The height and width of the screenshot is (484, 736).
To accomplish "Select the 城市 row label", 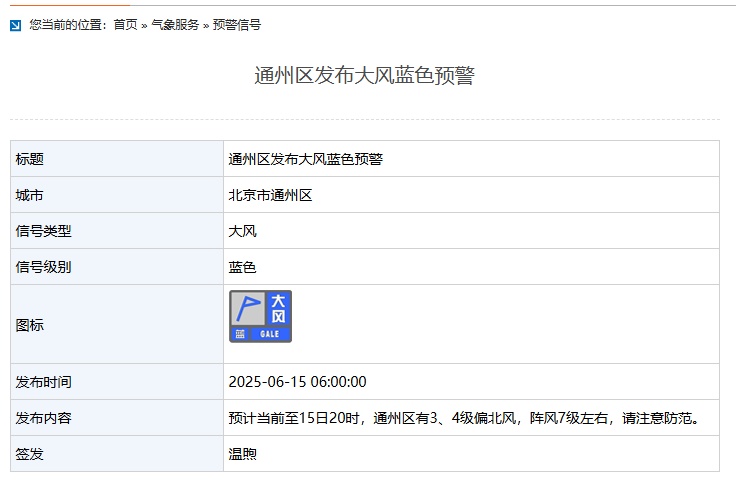I will tap(30, 195).
